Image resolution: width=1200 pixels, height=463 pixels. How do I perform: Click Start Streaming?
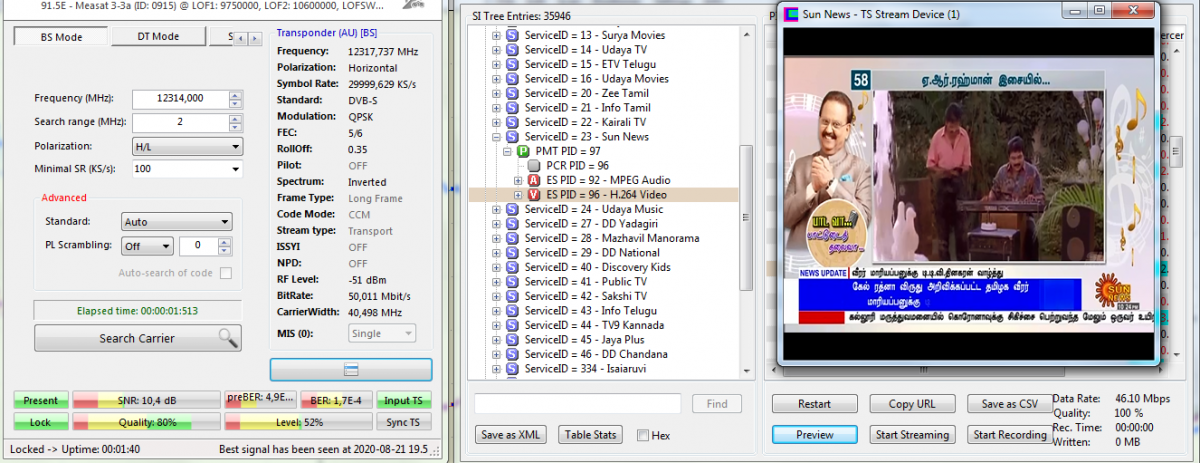[x=912, y=435]
